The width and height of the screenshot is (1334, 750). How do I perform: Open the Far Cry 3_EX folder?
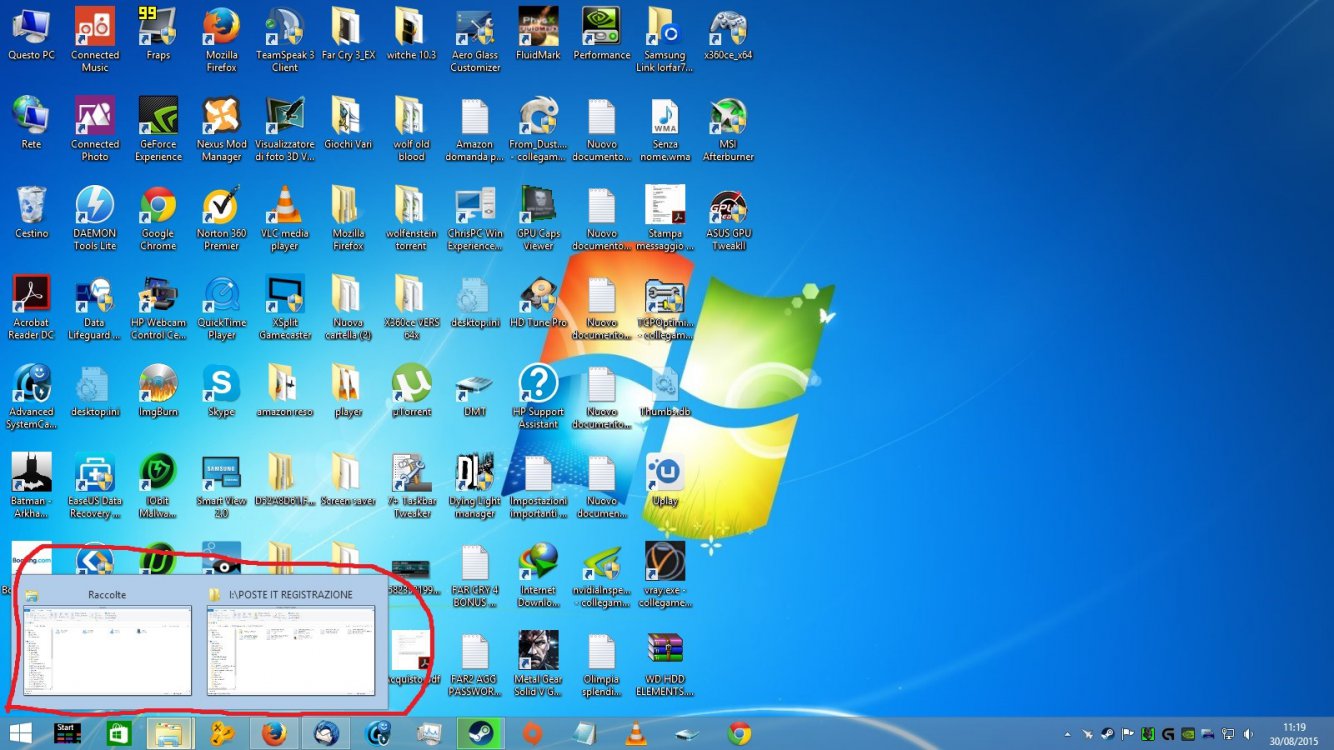[348, 34]
